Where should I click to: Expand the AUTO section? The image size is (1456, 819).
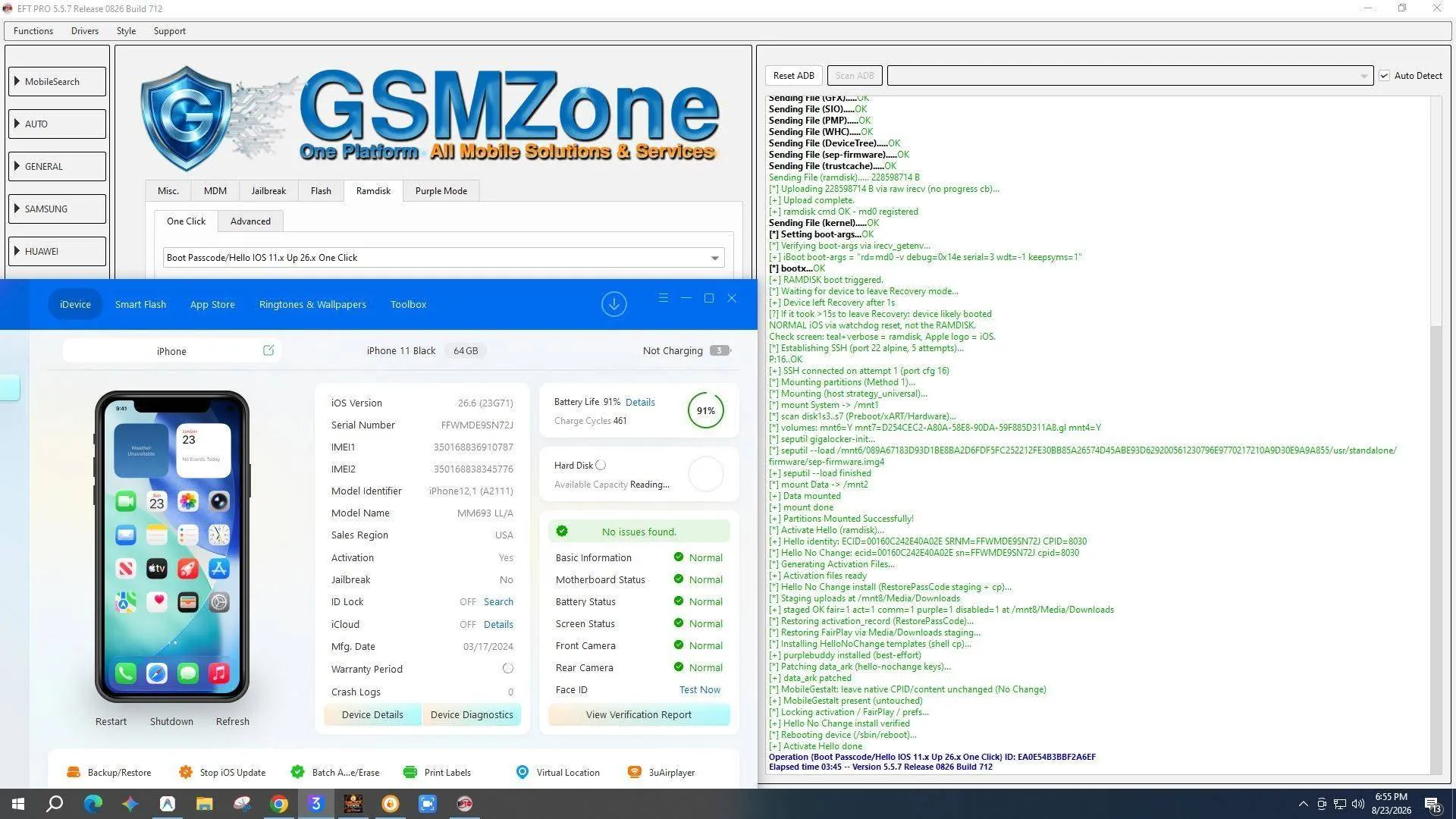pos(57,124)
